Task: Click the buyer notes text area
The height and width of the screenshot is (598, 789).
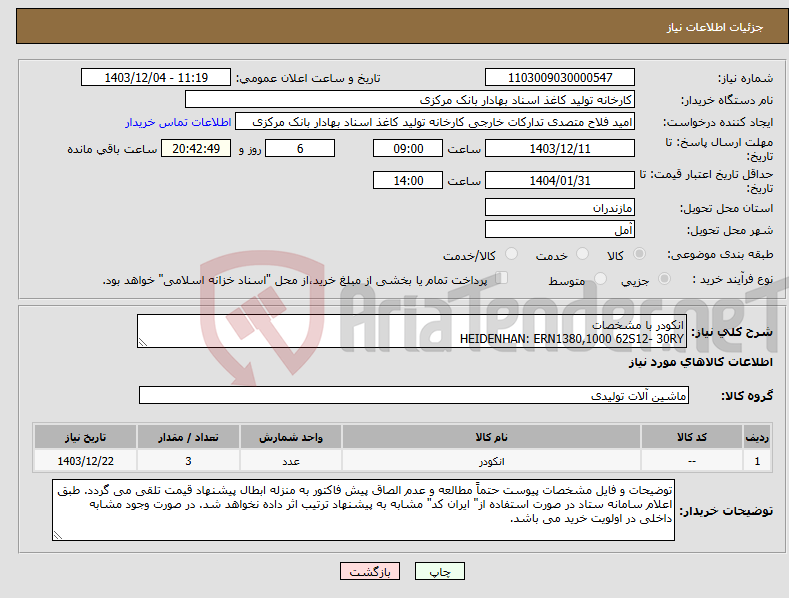Action: point(363,510)
